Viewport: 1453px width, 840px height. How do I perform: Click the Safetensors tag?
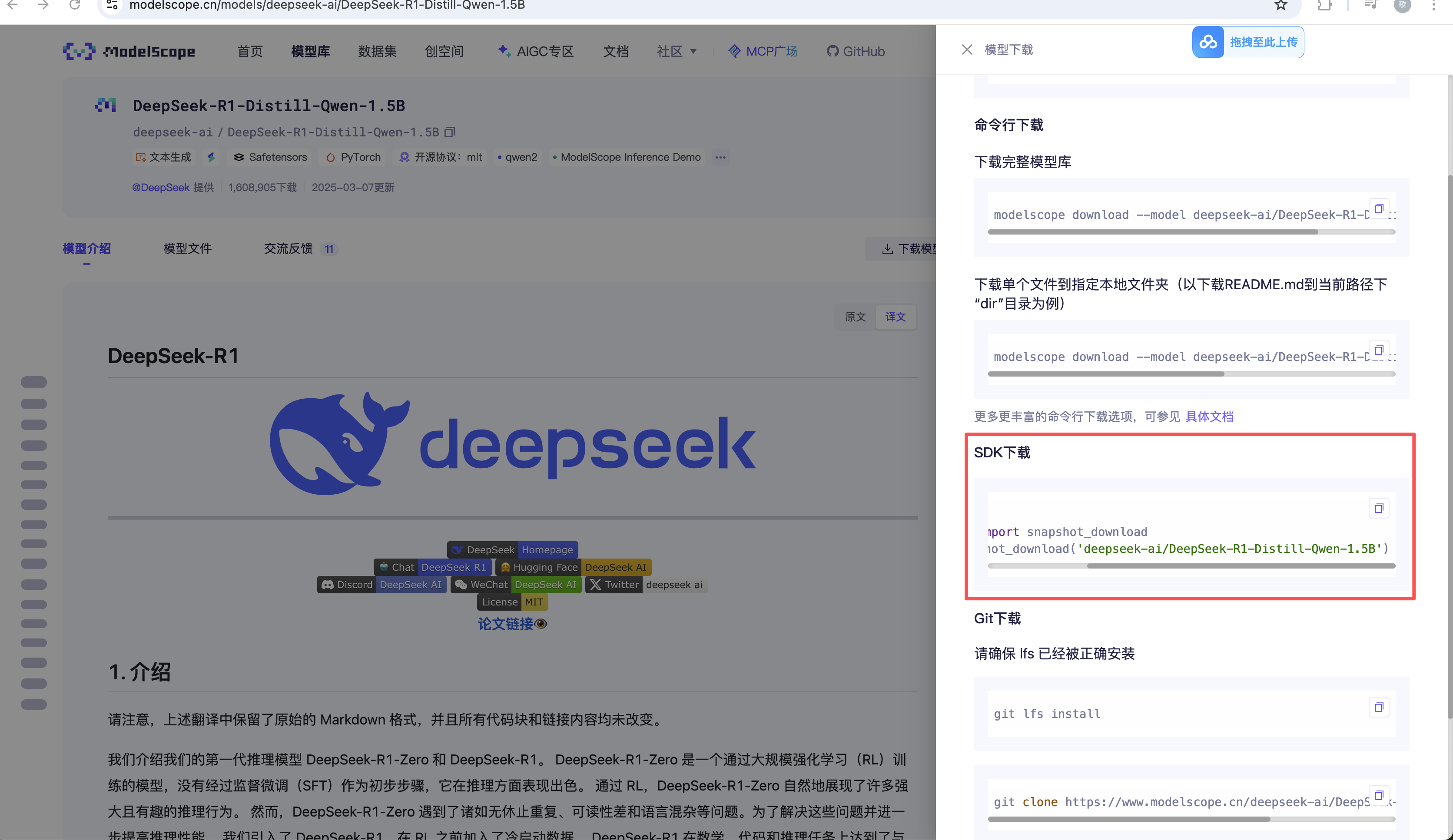[270, 157]
